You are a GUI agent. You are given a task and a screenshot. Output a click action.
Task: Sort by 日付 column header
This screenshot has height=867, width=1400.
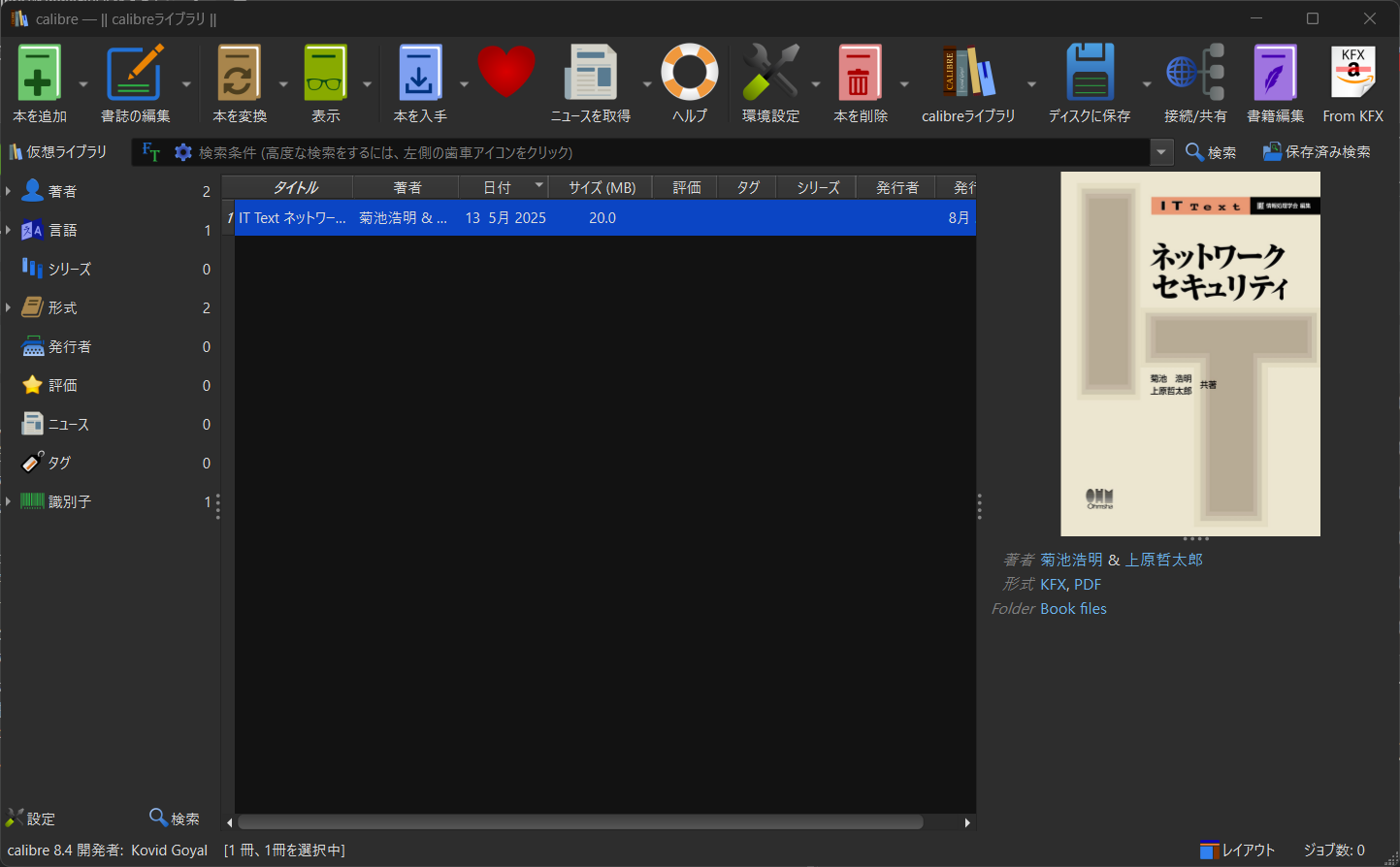504,187
